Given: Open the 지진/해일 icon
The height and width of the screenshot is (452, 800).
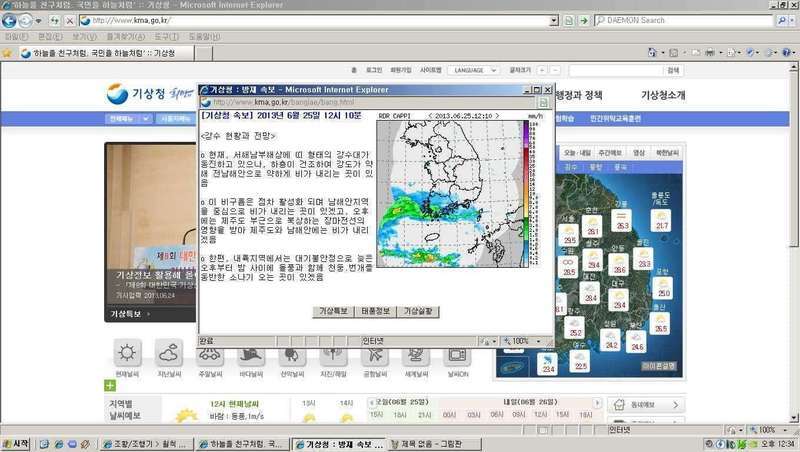Looking at the screenshot, I should tap(333, 357).
